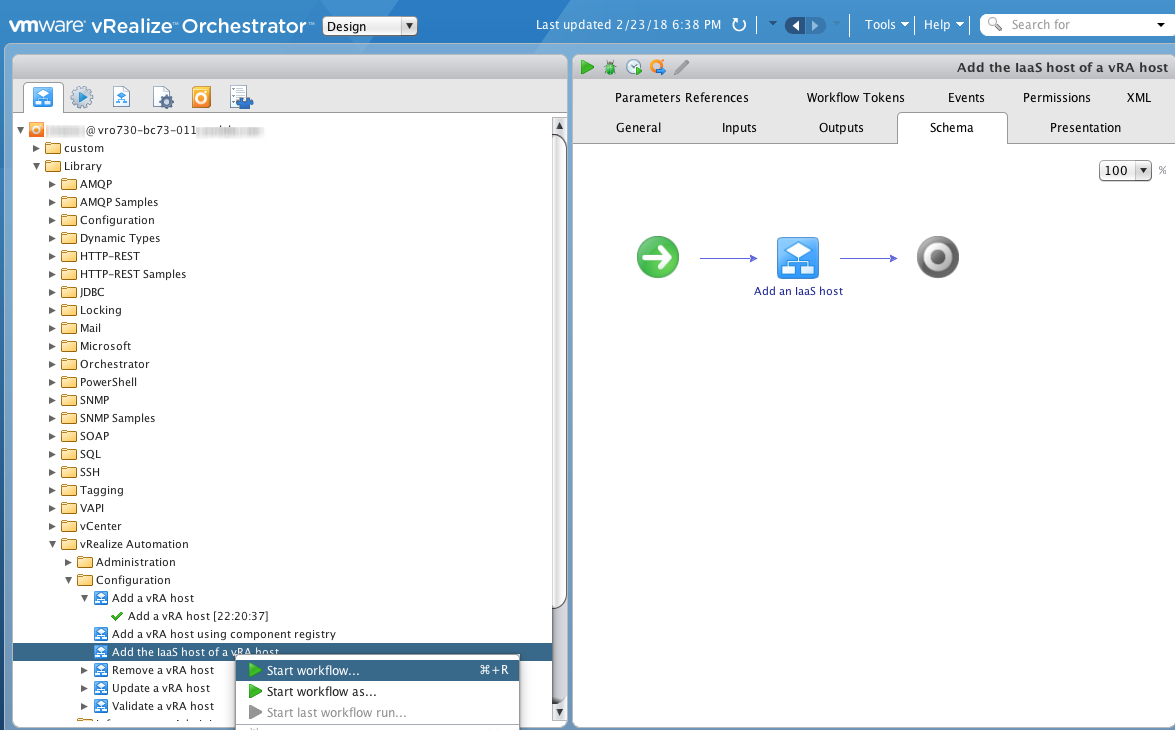Click the orange server icon at the tree root
The height and width of the screenshot is (730, 1175).
pos(36,130)
